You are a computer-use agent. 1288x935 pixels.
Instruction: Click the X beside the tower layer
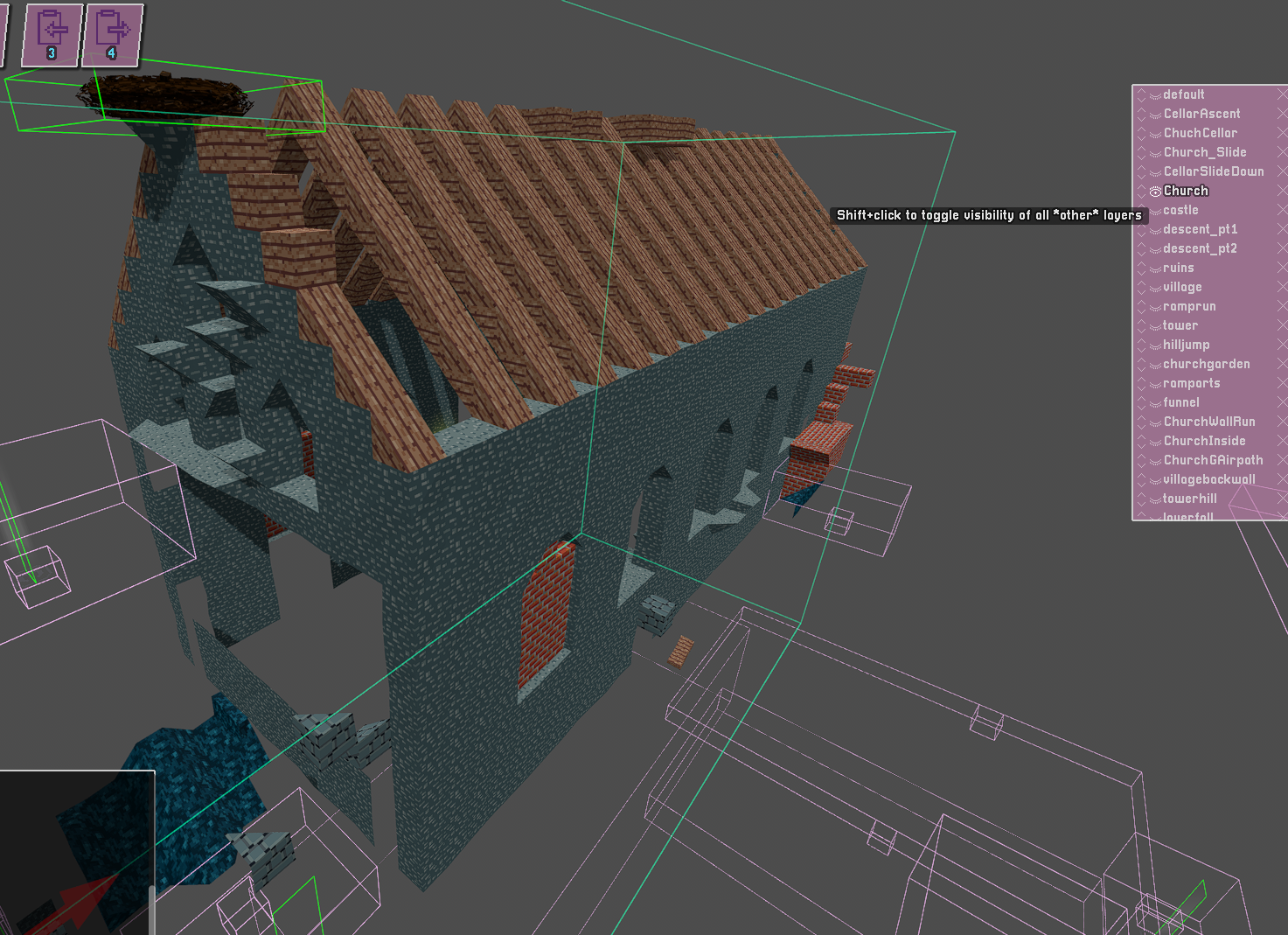[1281, 325]
